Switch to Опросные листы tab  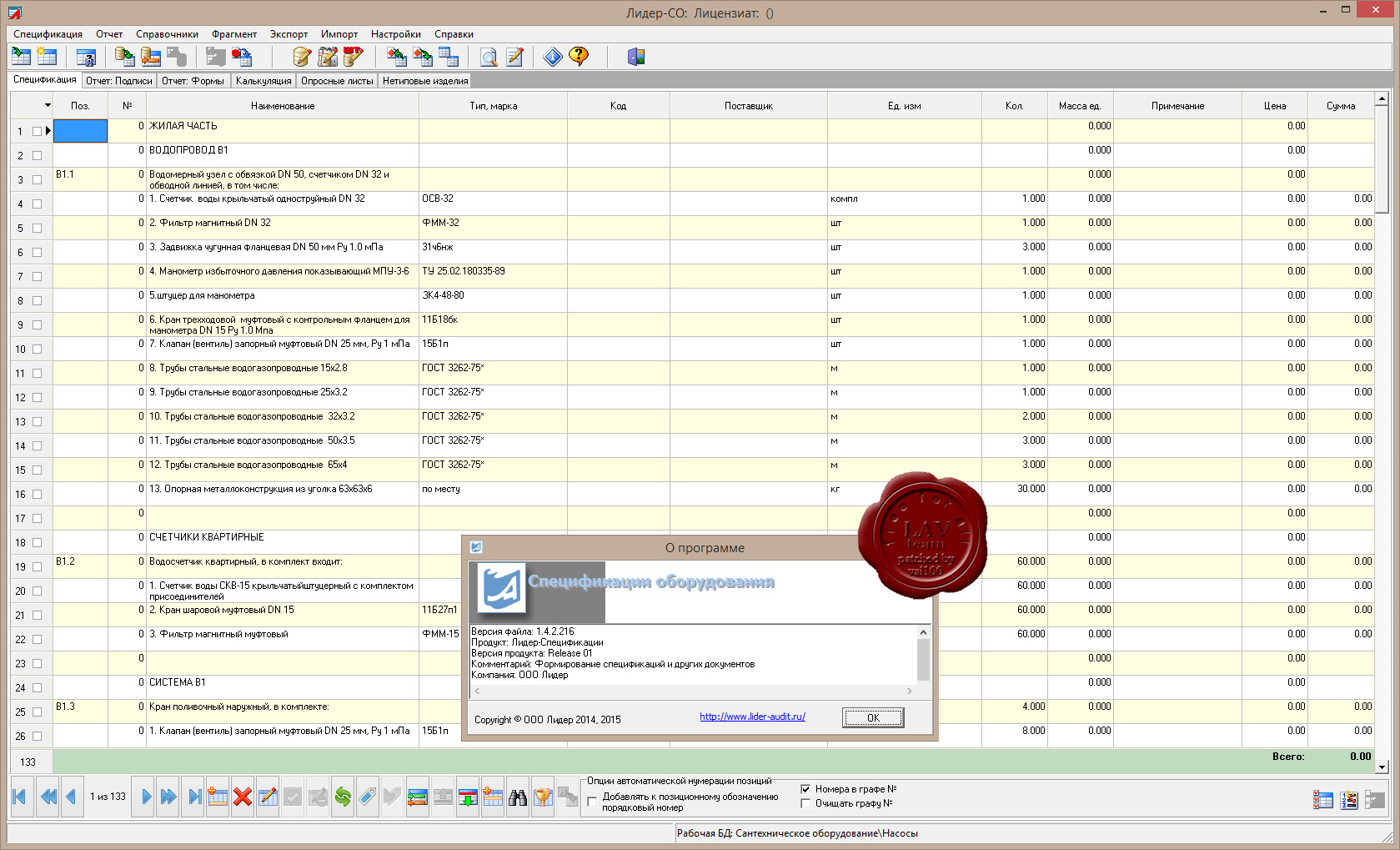click(337, 81)
